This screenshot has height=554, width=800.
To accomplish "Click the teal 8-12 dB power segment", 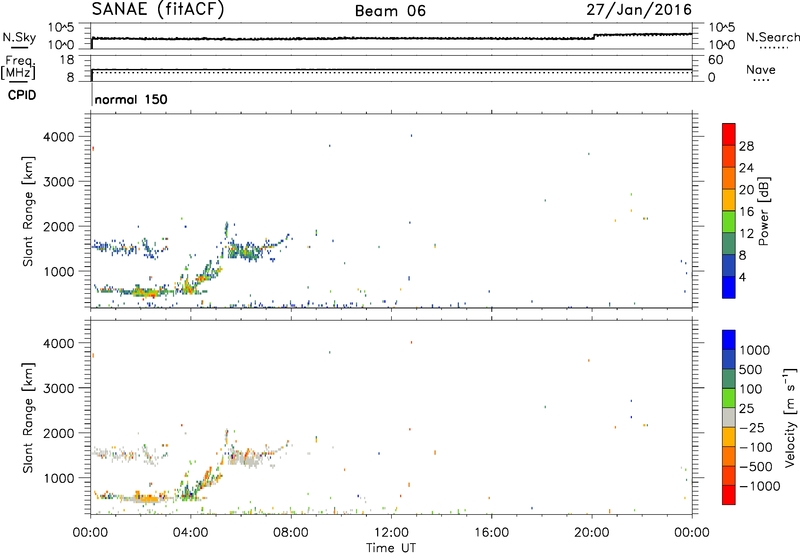I will [729, 244].
